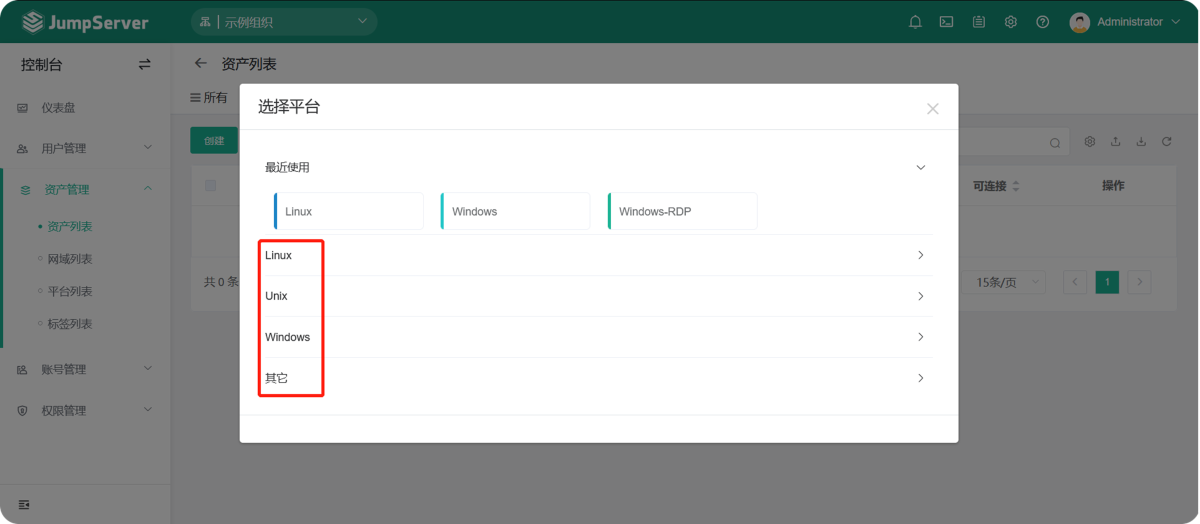This screenshot has height=524, width=1200.
Task: Go back using the arrow beside 资产列表
Action: click(x=200, y=63)
